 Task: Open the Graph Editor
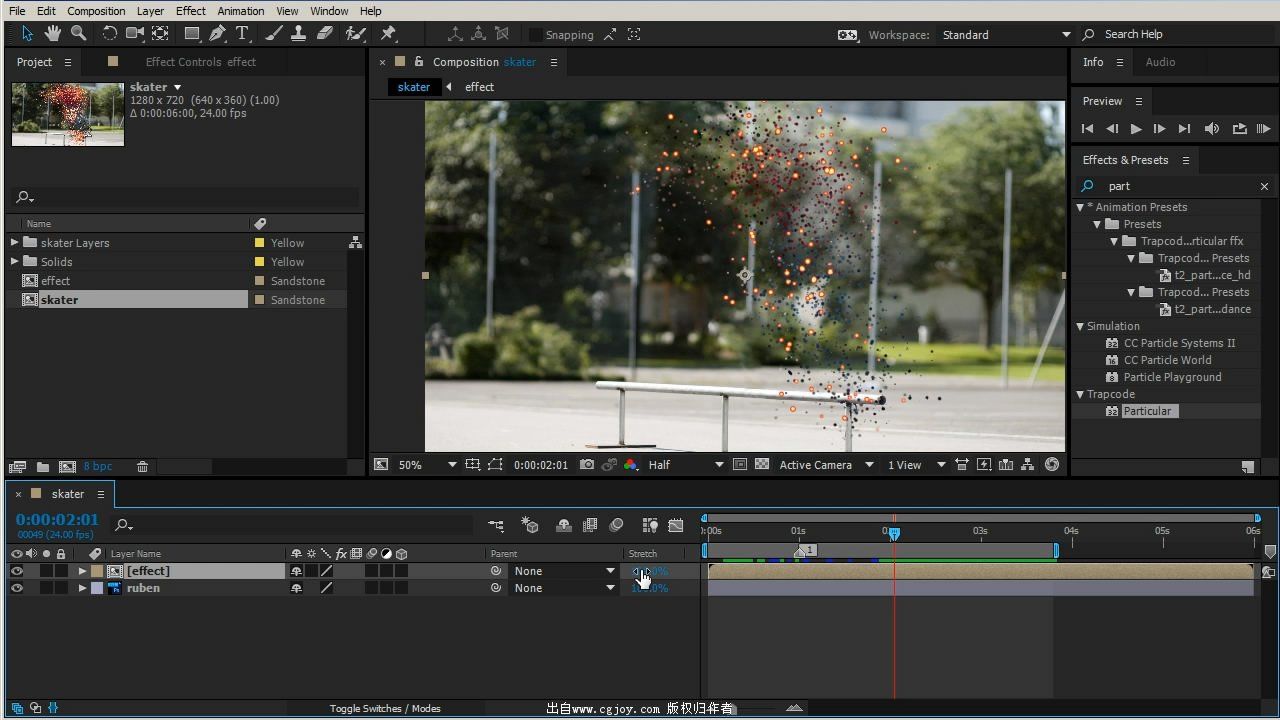coord(676,525)
